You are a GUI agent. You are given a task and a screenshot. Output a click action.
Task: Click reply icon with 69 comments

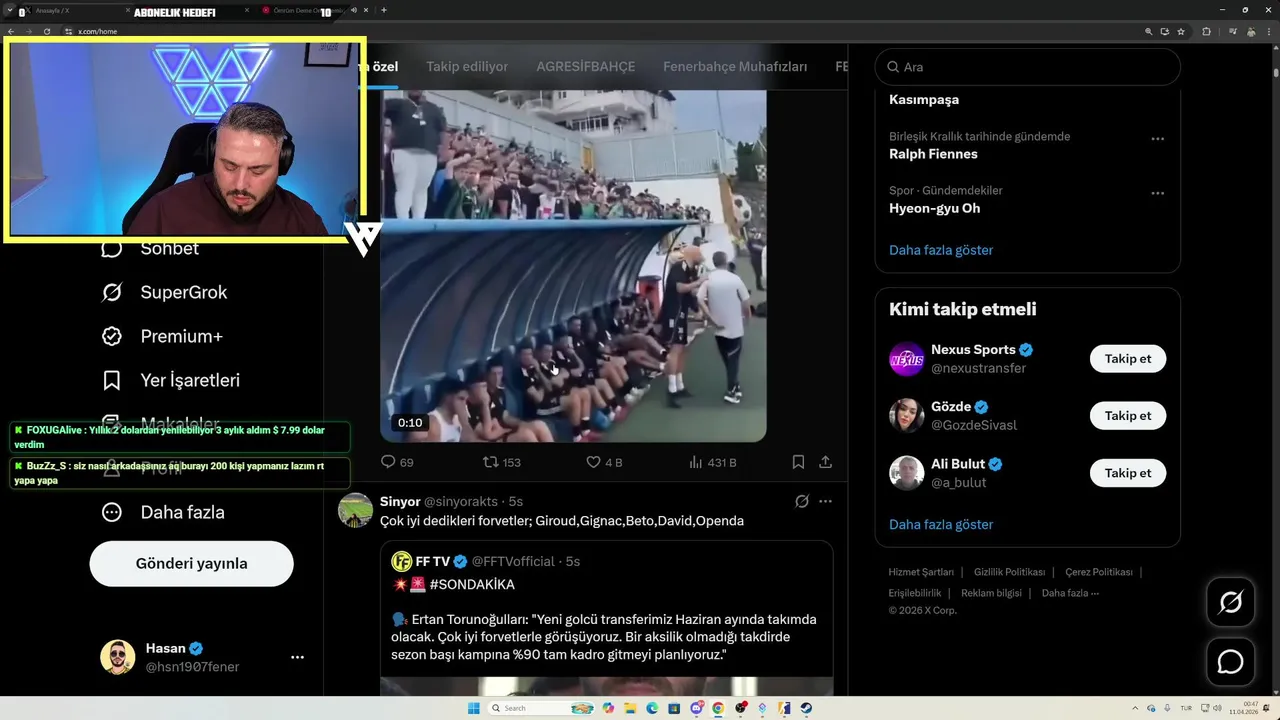click(x=389, y=462)
